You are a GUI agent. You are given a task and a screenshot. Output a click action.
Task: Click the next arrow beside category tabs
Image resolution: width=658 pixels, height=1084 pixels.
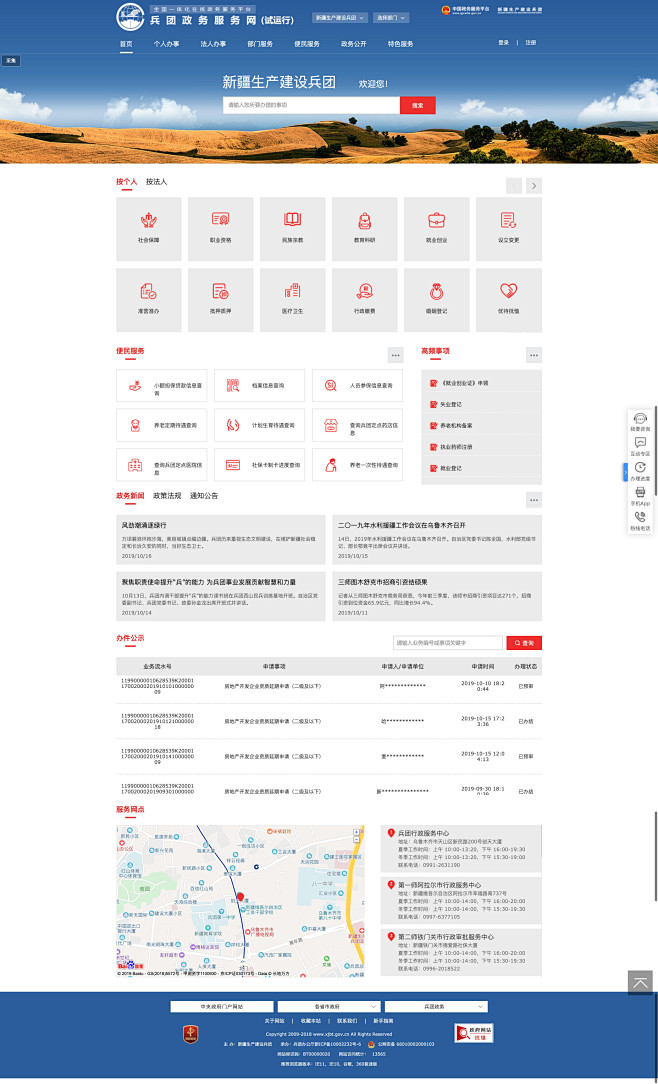coord(534,185)
